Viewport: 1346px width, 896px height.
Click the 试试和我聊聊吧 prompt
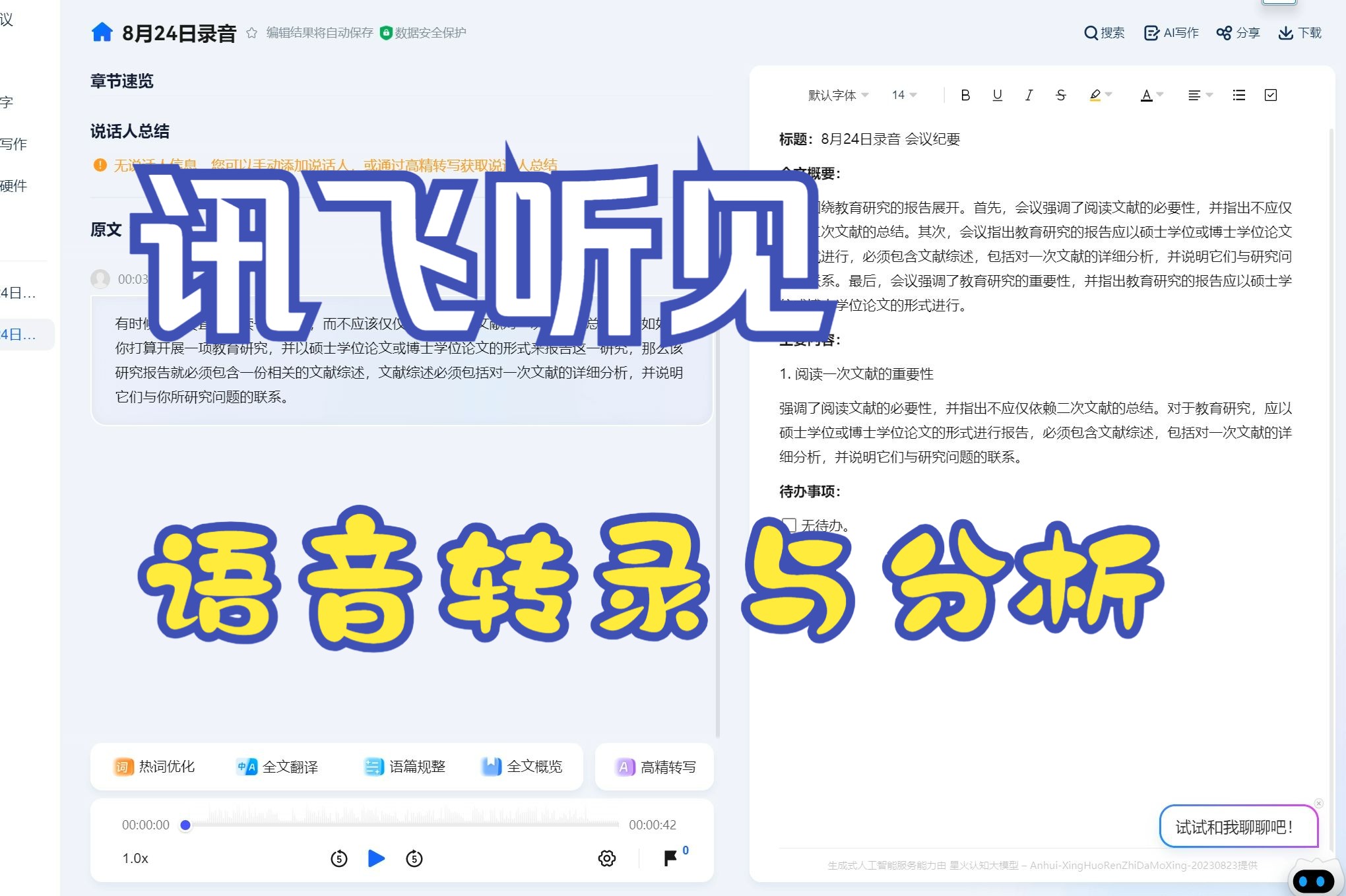tap(1238, 827)
